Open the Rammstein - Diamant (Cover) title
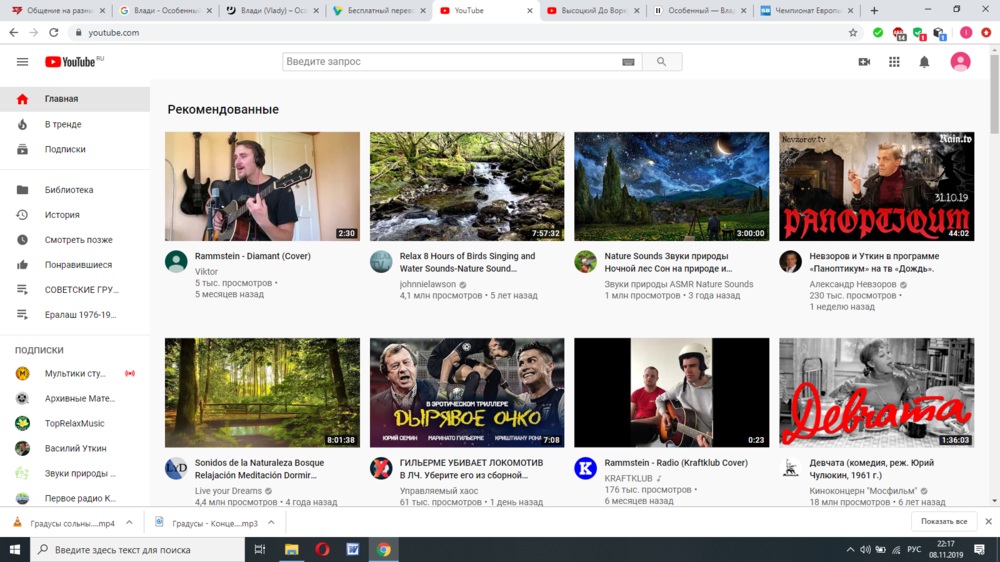The width and height of the screenshot is (1000, 562). tap(253, 256)
